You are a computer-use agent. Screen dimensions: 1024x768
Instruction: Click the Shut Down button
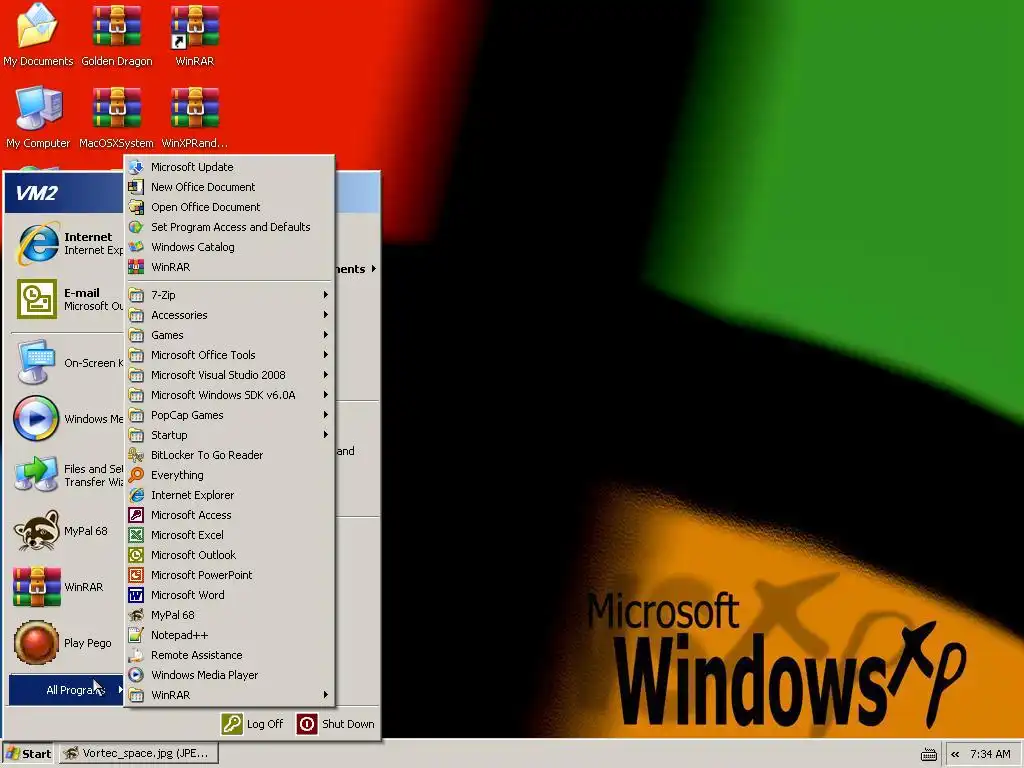[x=336, y=724]
